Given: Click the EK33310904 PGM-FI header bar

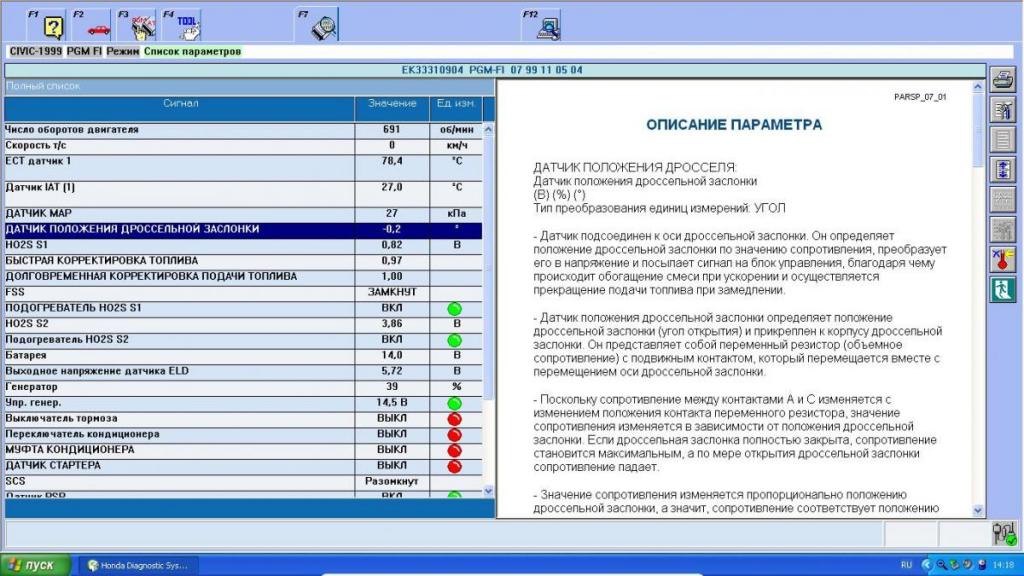Looking at the screenshot, I should click(x=494, y=70).
